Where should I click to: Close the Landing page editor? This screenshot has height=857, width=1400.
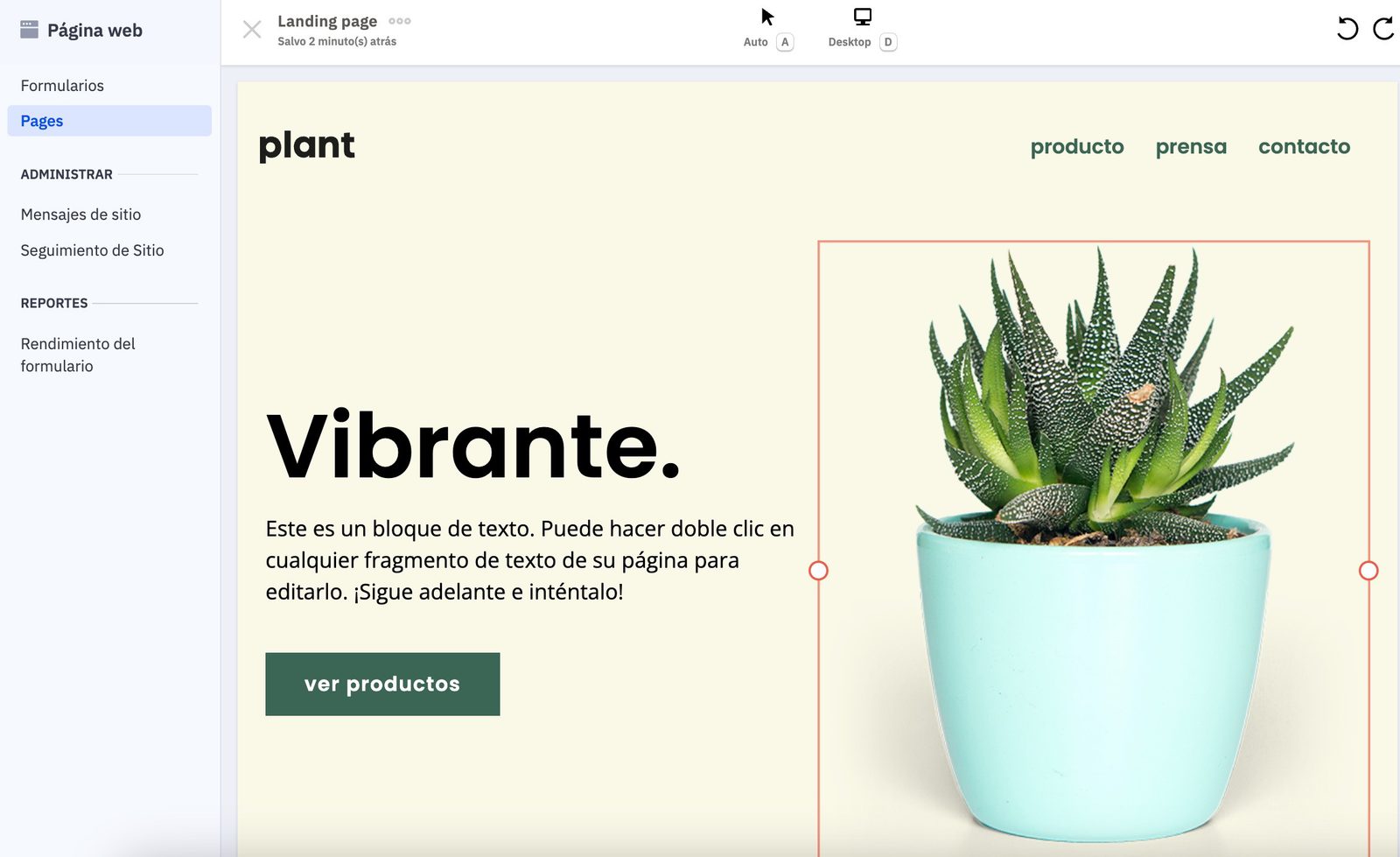click(252, 30)
